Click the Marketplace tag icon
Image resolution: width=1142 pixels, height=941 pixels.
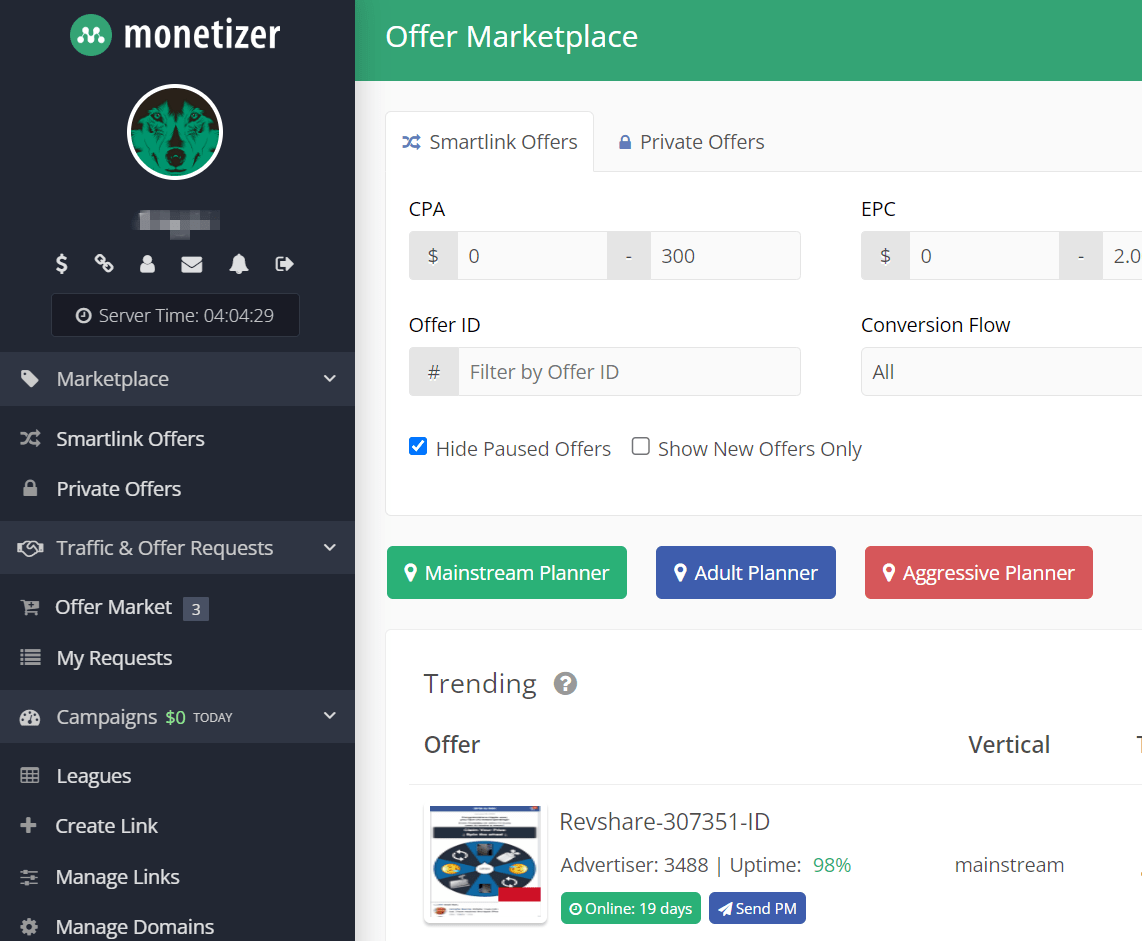[29, 379]
